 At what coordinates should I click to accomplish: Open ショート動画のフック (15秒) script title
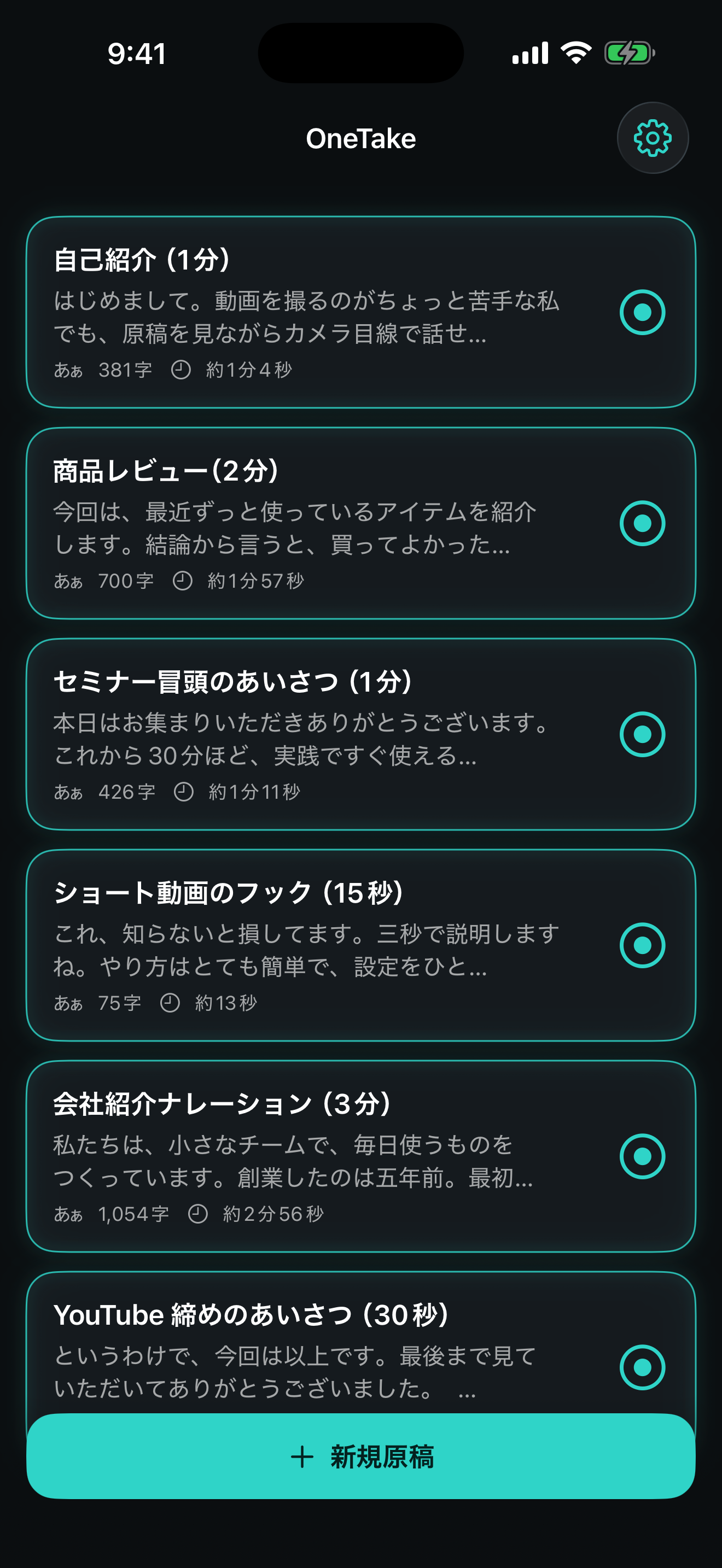coord(229,893)
